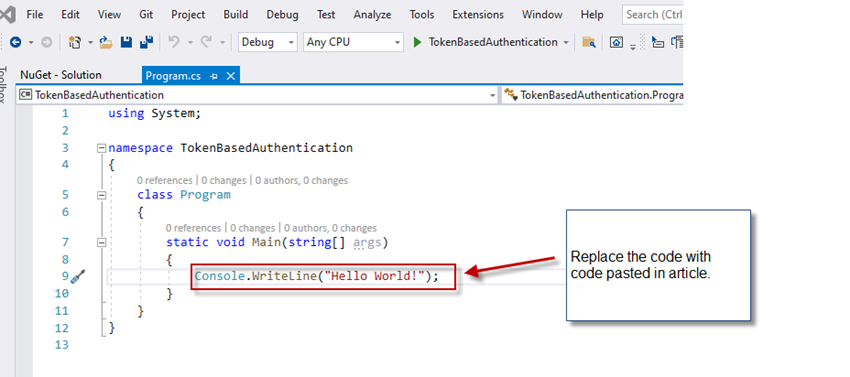The height and width of the screenshot is (377, 850).
Task: Click the toolbar window icon after Find in Files
Action: pyautogui.click(x=616, y=42)
